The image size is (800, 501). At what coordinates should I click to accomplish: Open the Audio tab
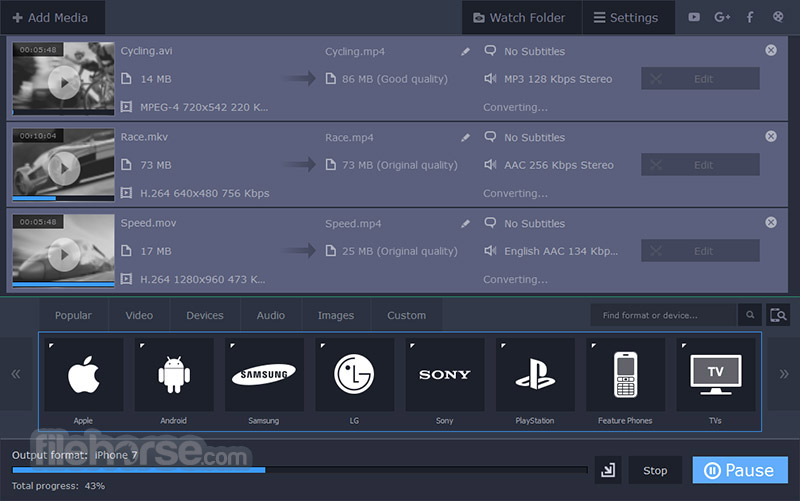point(271,315)
